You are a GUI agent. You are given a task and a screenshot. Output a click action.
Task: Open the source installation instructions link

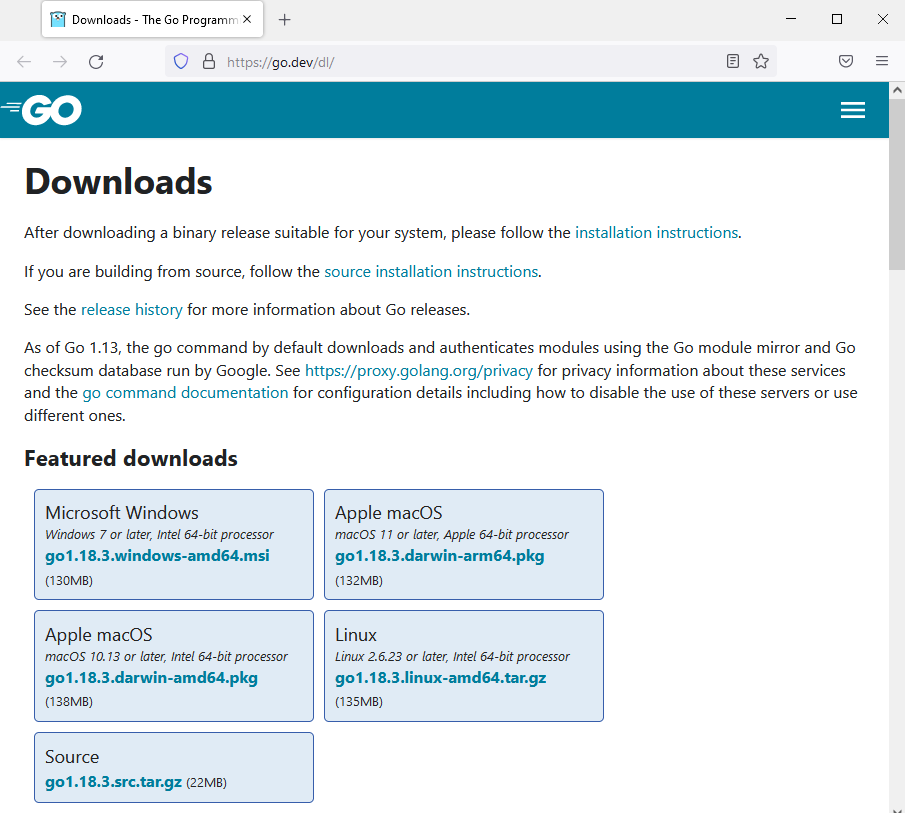click(x=431, y=271)
